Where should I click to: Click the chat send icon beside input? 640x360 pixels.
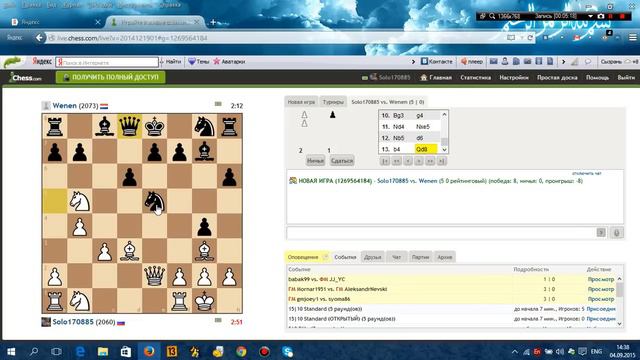(601, 233)
